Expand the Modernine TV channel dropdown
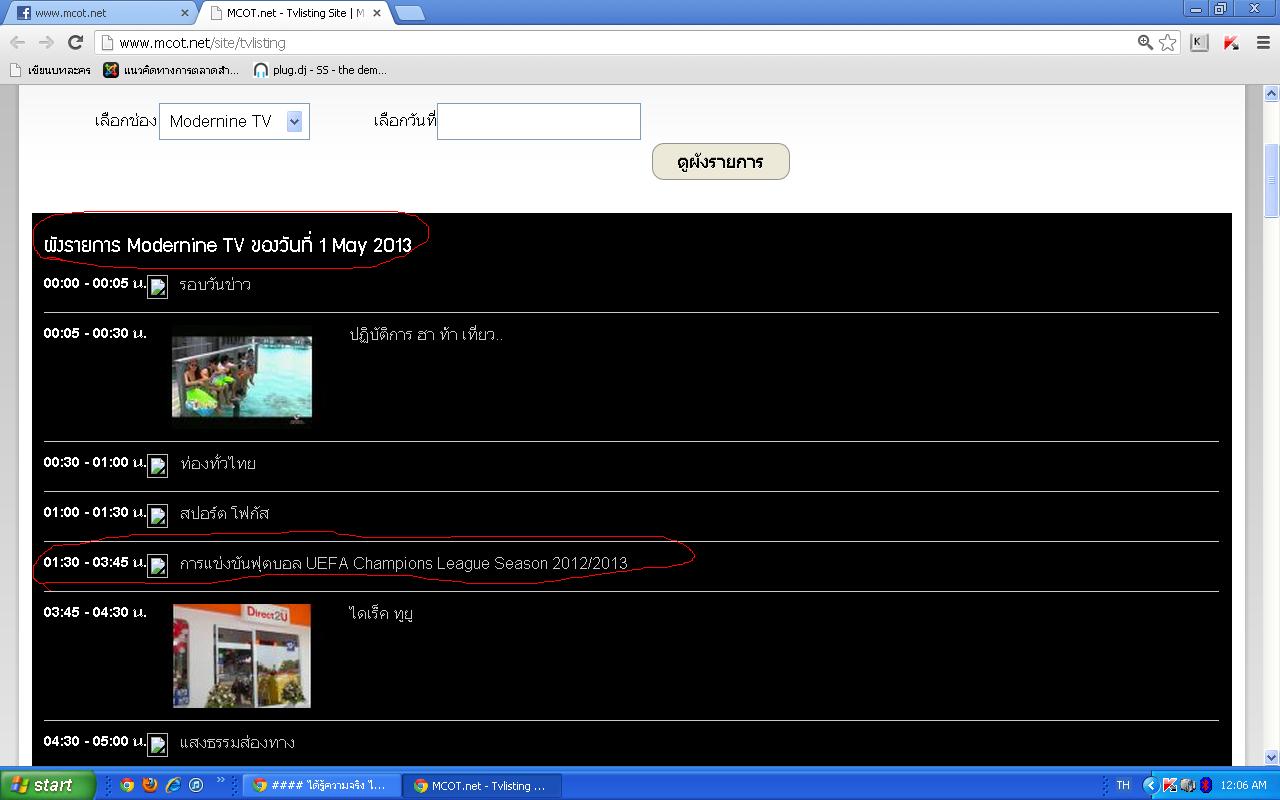Screen dimensions: 1280x800 [x=234, y=121]
